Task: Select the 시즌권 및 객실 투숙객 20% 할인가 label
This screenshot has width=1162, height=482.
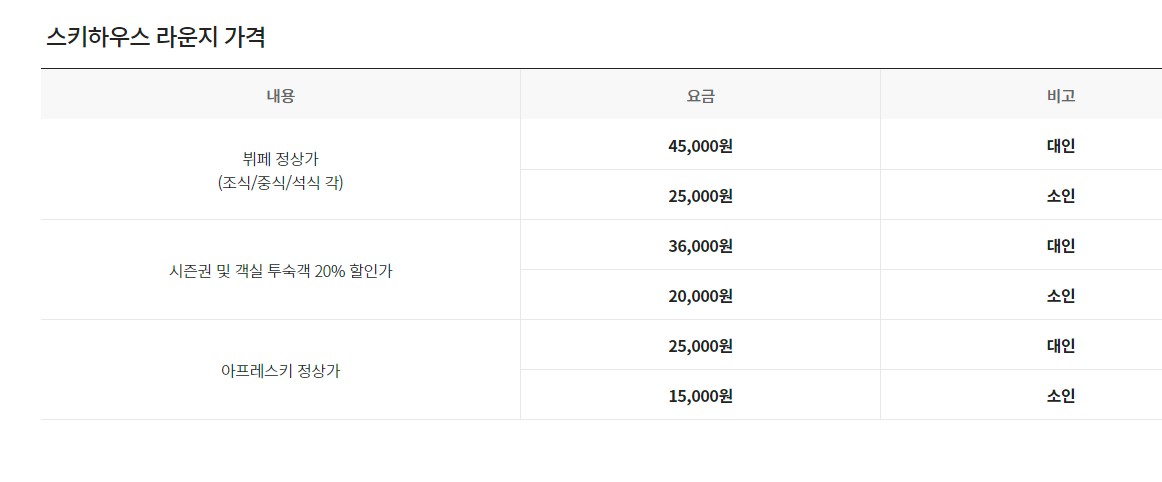Action: 280,271
